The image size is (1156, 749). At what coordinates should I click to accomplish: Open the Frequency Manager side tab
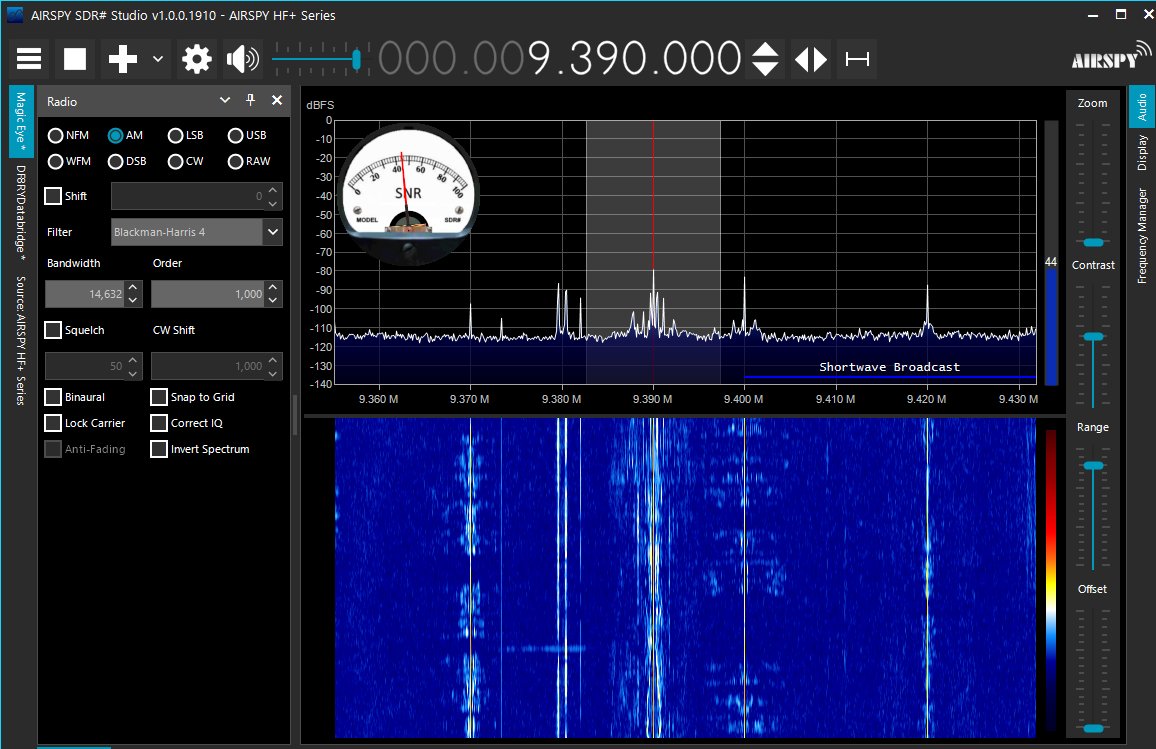tap(1141, 236)
